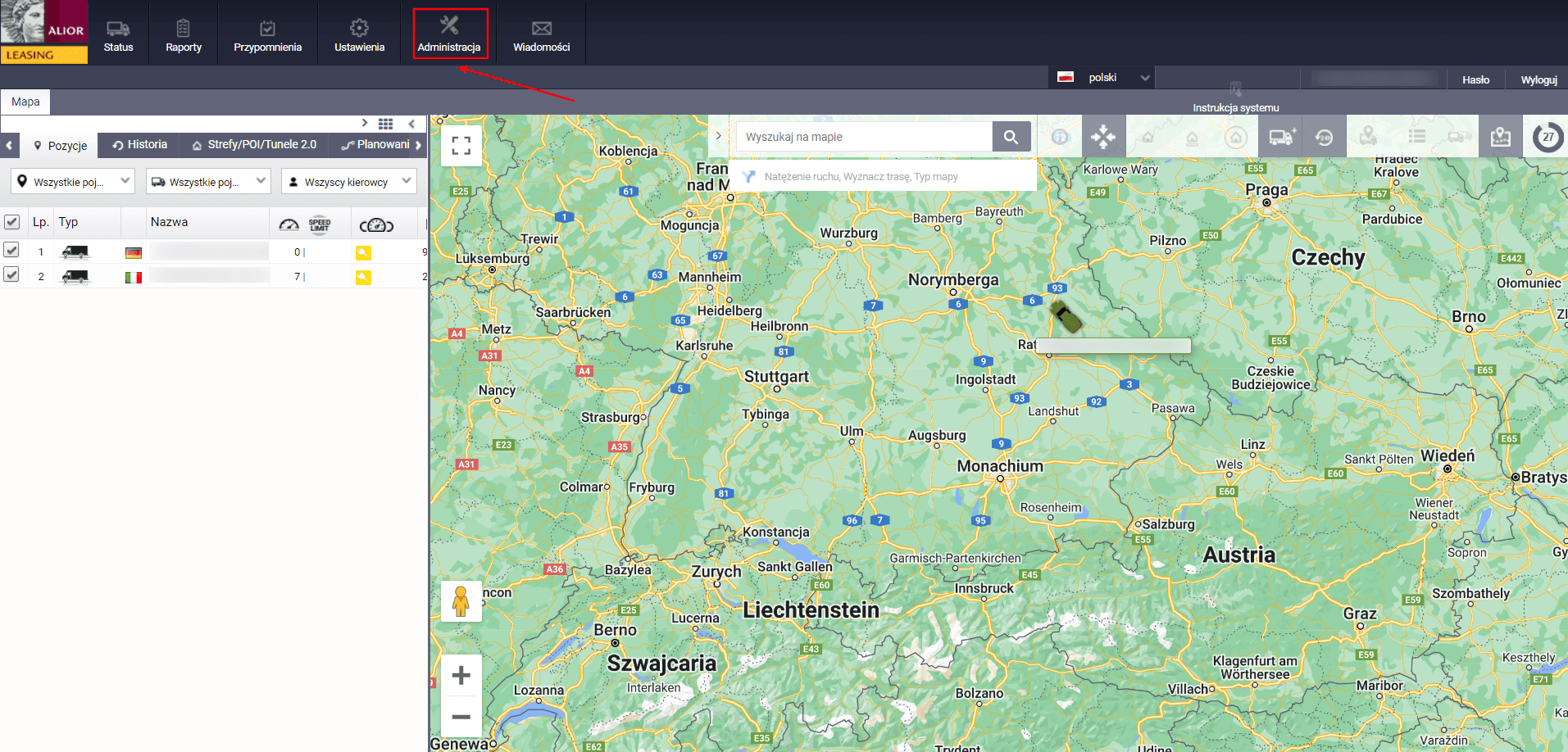This screenshot has height=752, width=1568.
Task: Open Przypomnienia reminders
Action: point(267,34)
